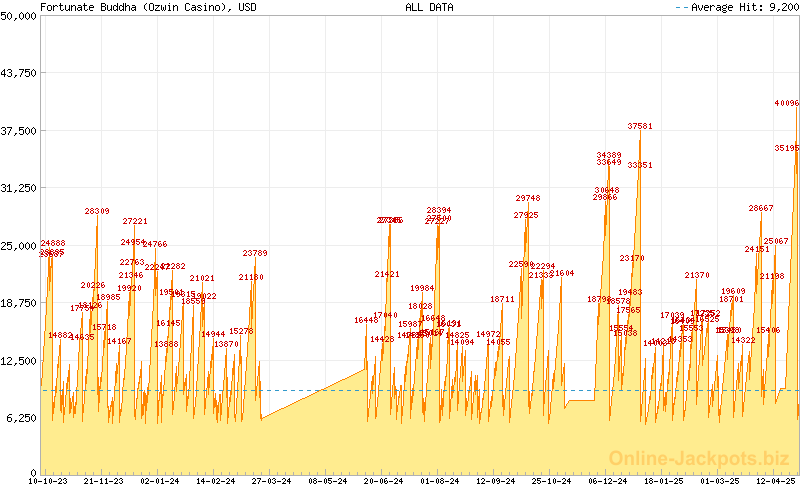The height and width of the screenshot is (490, 800).
Task: Select the ALL DATA heading
Action: [429, 7]
